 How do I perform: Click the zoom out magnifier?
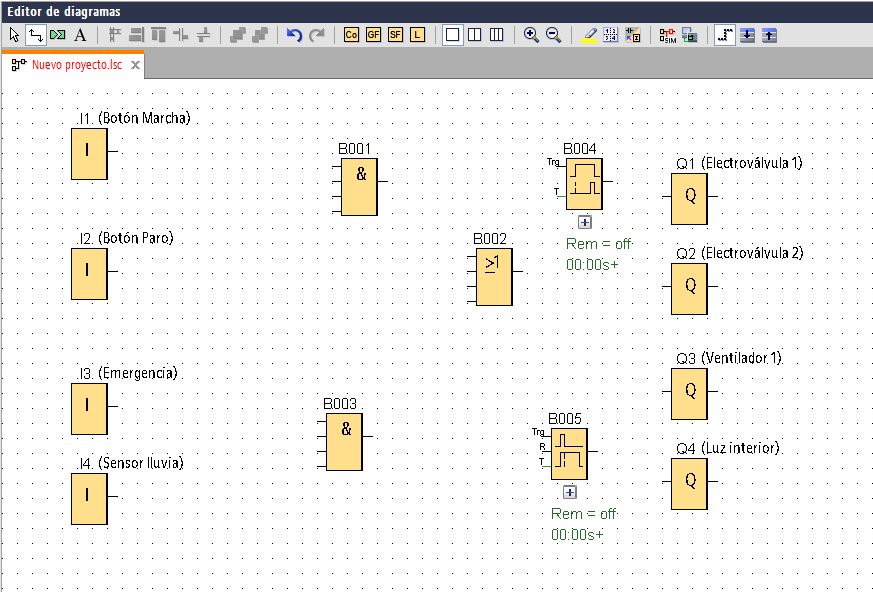553,35
